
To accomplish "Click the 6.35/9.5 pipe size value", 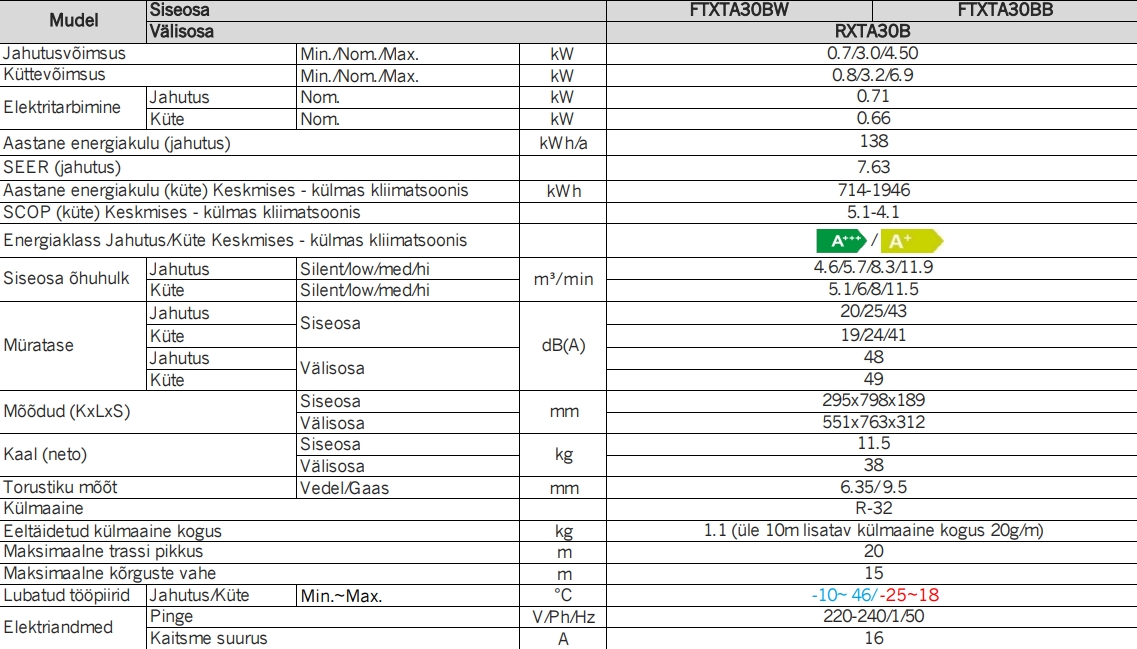I will pyautogui.click(x=874, y=487).
